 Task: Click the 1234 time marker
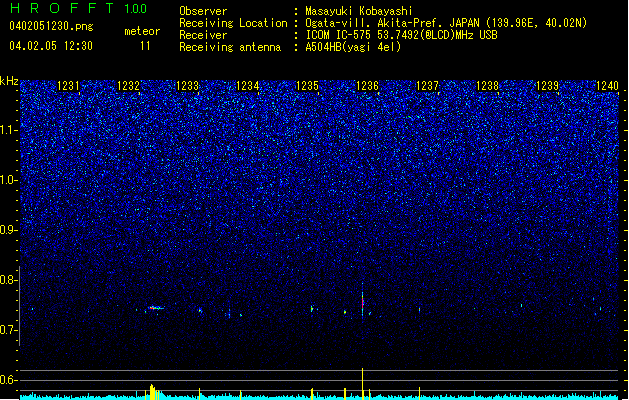[248, 86]
